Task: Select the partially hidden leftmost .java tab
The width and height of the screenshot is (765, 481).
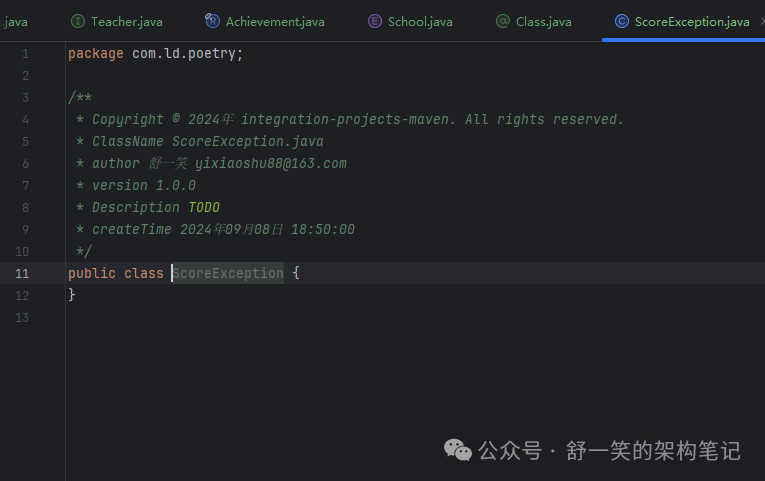Action: pyautogui.click(x=14, y=21)
